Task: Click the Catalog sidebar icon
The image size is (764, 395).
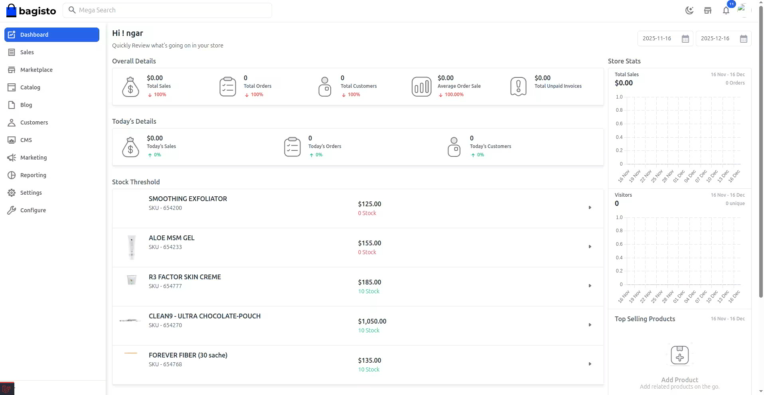Action: coord(12,87)
